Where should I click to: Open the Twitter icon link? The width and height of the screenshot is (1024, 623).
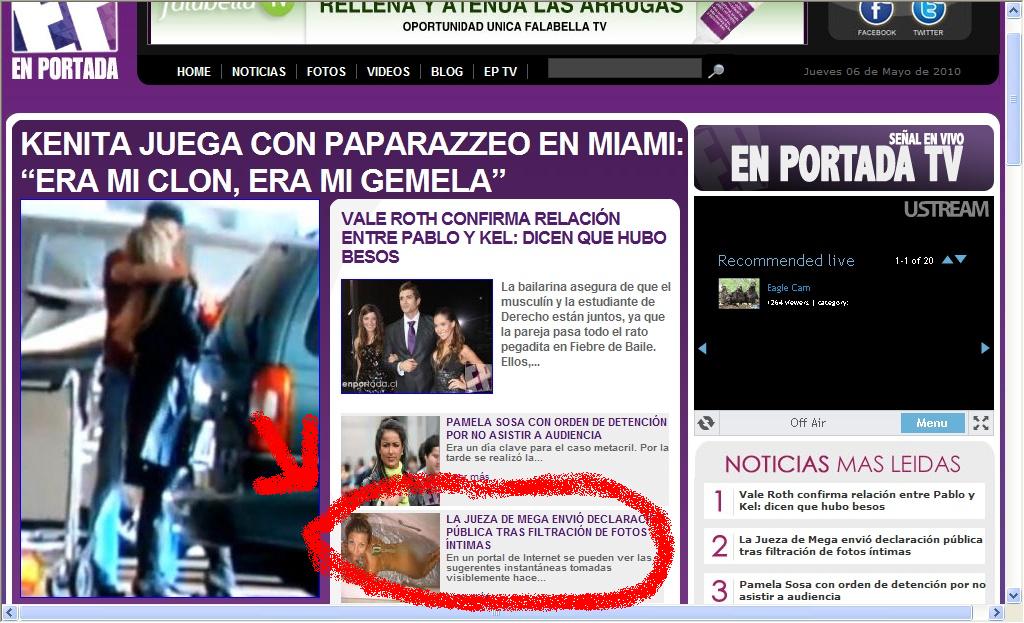[928, 13]
